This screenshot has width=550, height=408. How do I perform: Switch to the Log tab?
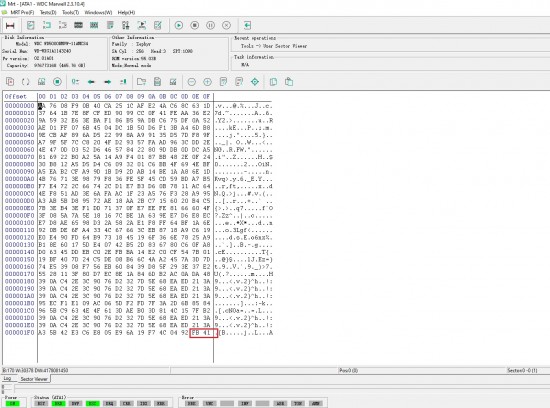(7, 379)
